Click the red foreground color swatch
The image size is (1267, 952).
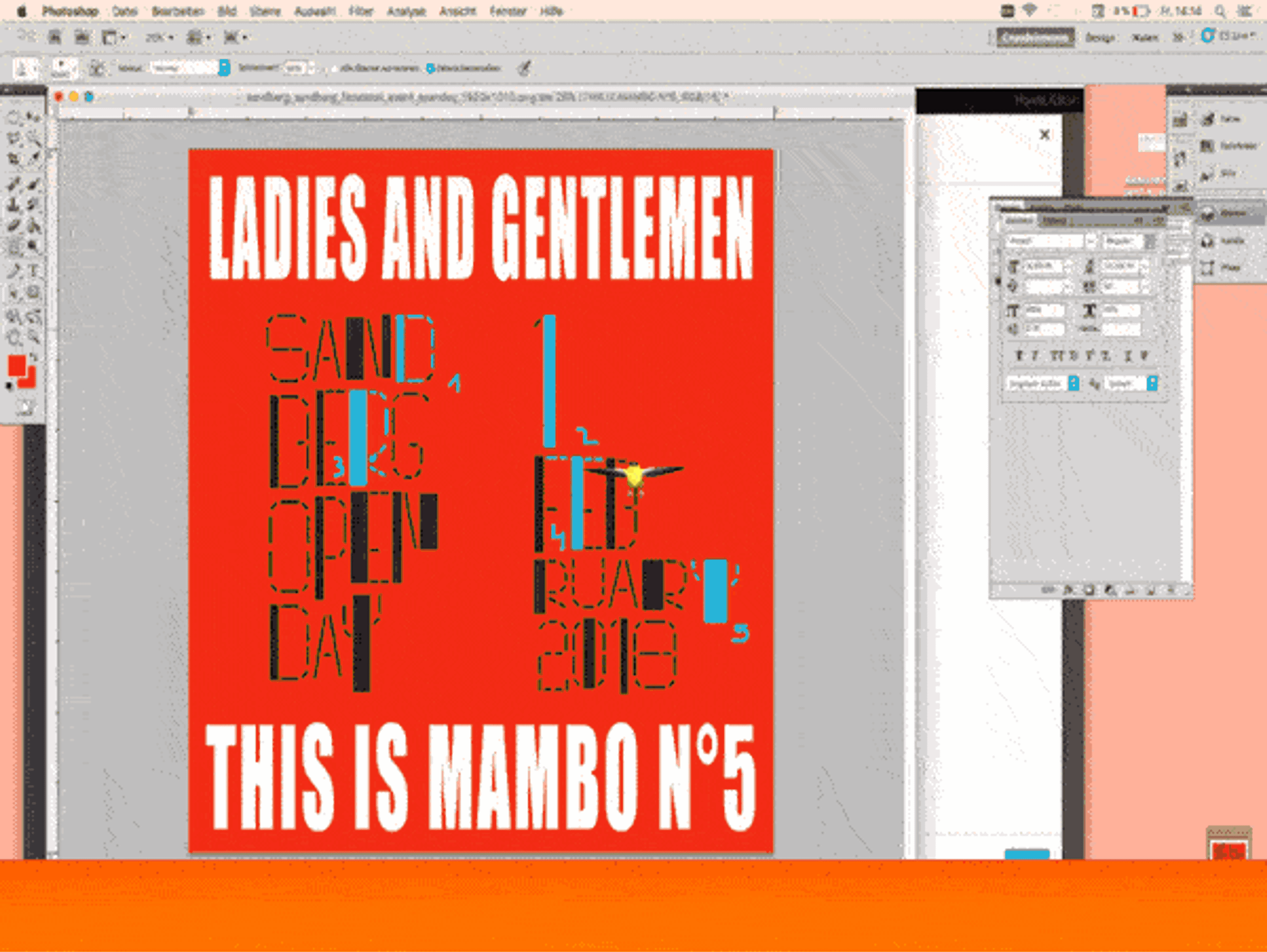(16, 365)
